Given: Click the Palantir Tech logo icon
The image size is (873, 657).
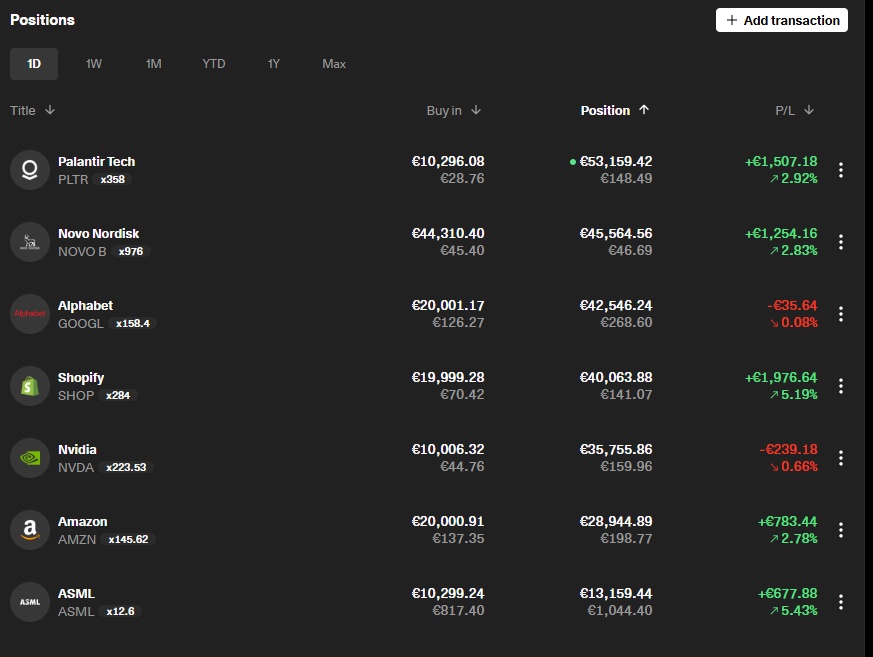Looking at the screenshot, I should (x=30, y=170).
